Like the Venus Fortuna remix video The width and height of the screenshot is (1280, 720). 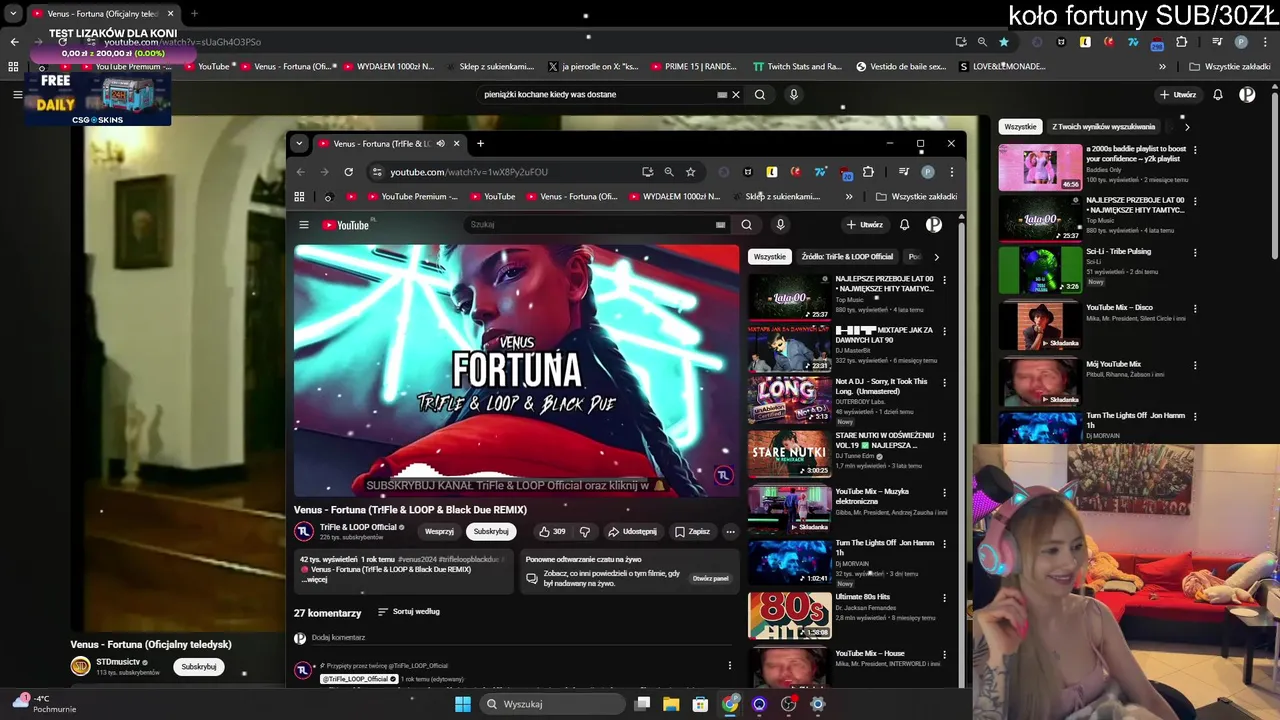[x=552, y=532]
